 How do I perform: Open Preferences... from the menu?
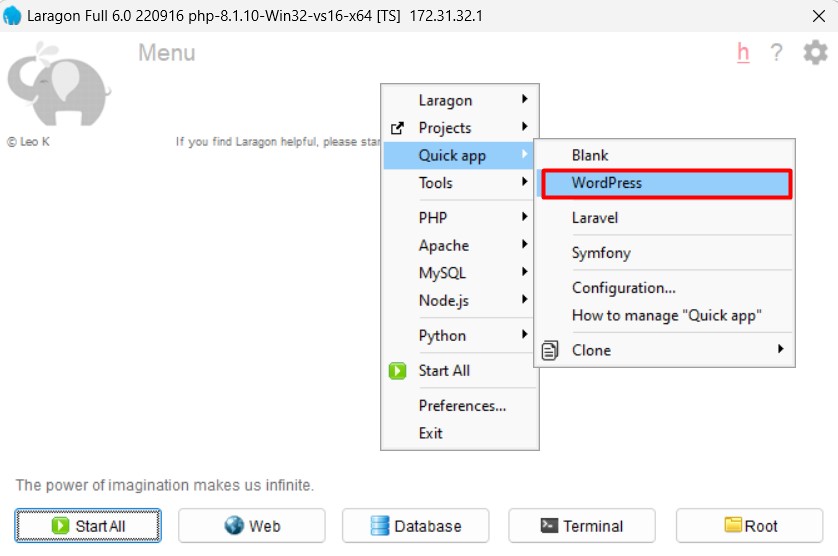(x=462, y=406)
